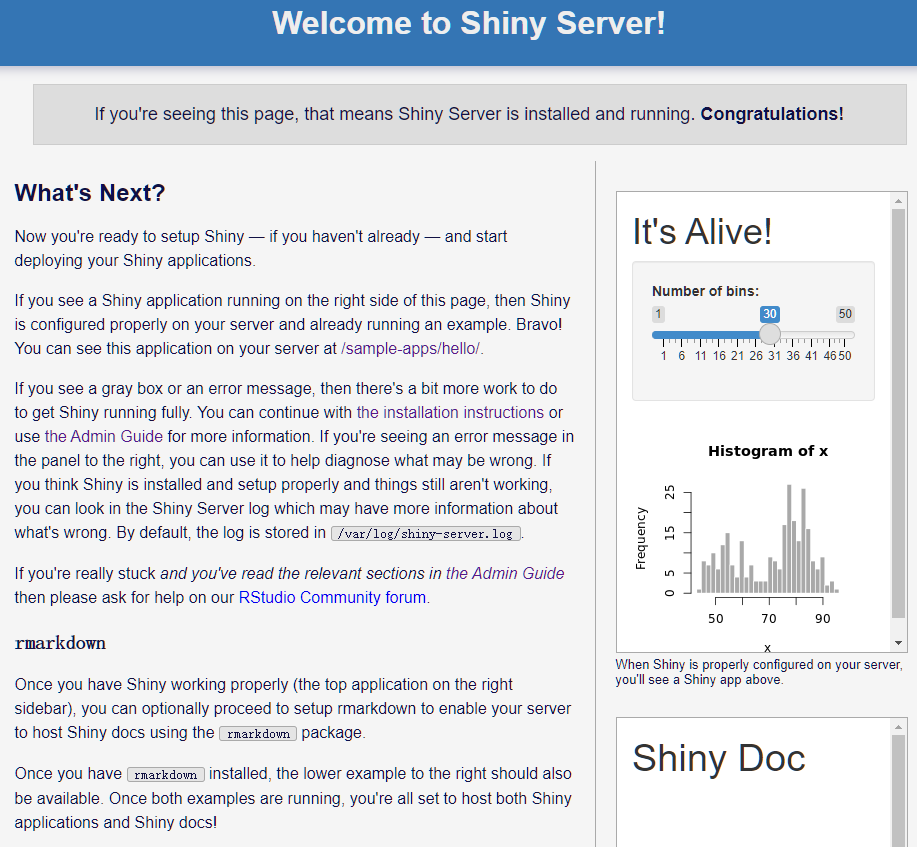Click the slider minimum label '1'

coord(659,314)
